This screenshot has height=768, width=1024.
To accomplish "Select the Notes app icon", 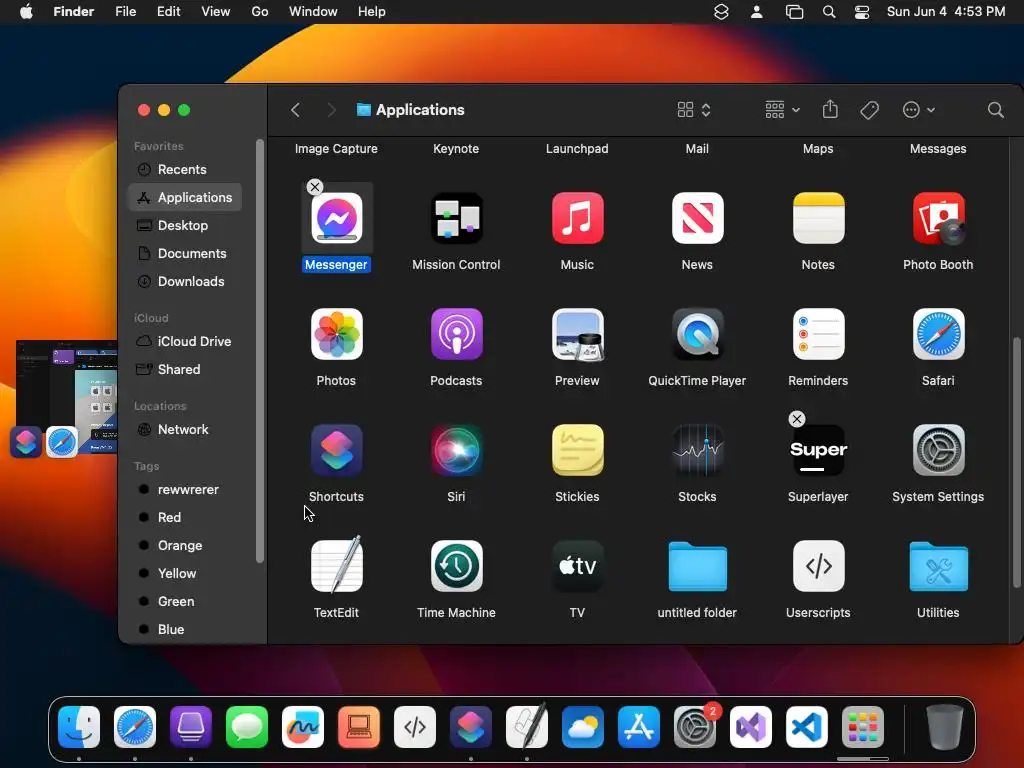I will pyautogui.click(x=818, y=218).
